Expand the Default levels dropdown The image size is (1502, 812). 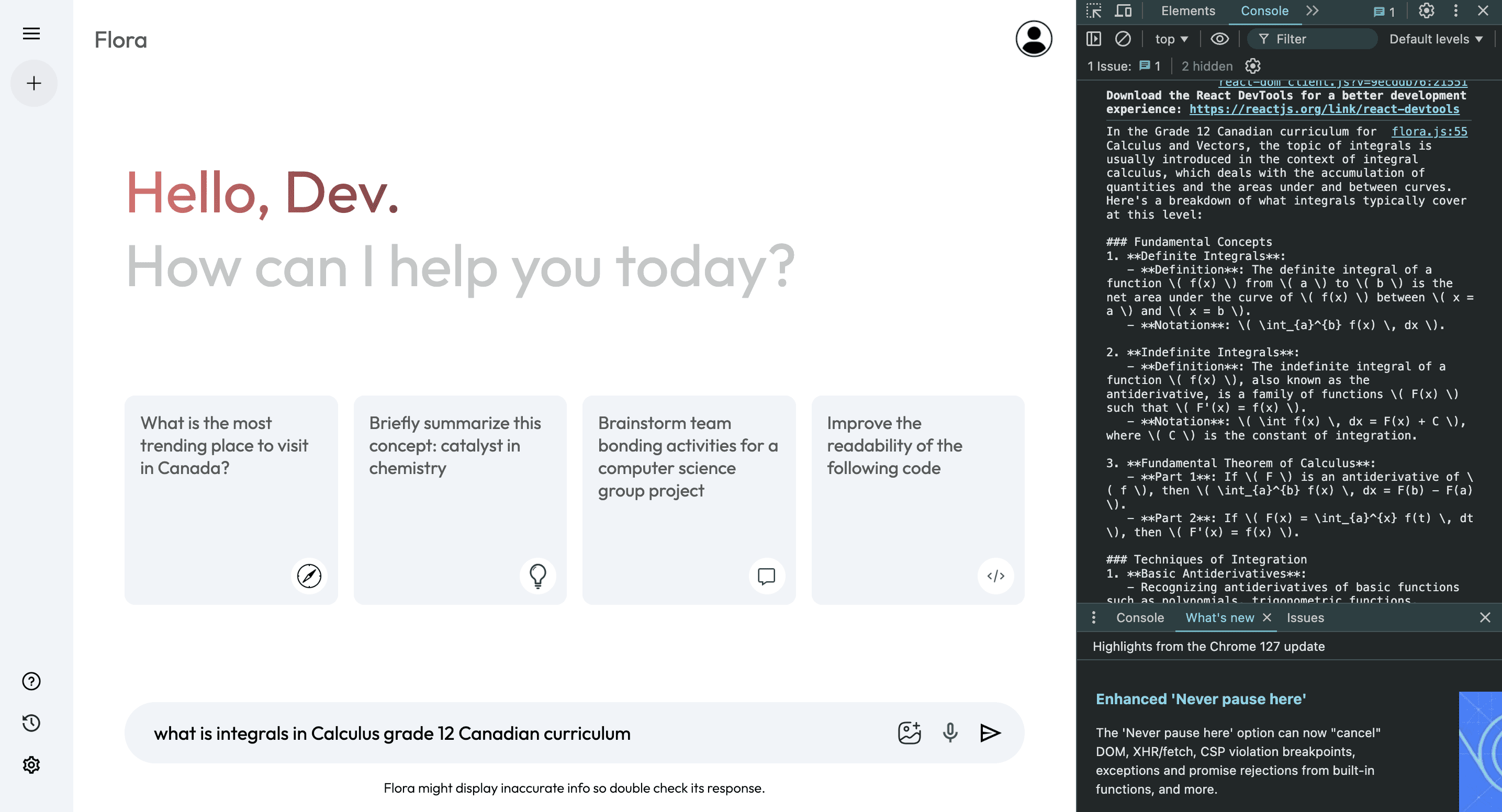[1436, 39]
